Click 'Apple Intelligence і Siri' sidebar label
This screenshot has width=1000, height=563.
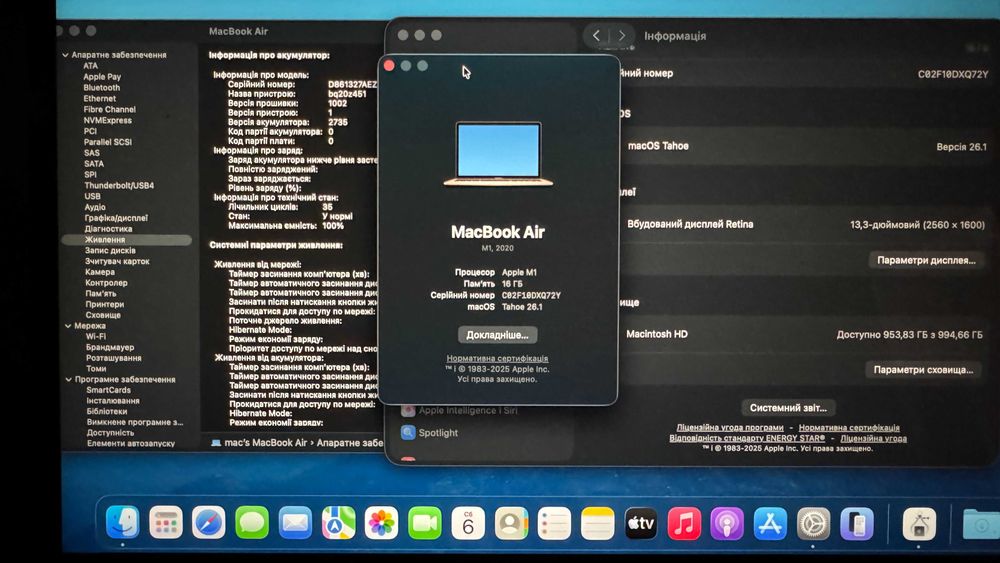coord(468,411)
